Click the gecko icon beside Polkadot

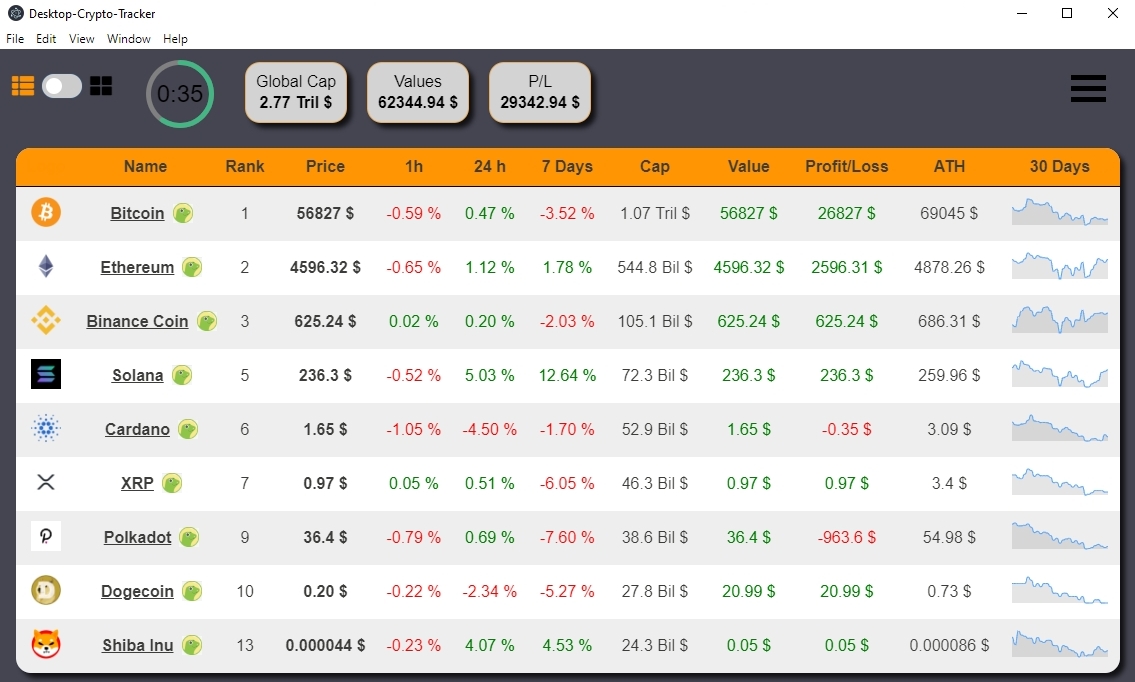(189, 537)
